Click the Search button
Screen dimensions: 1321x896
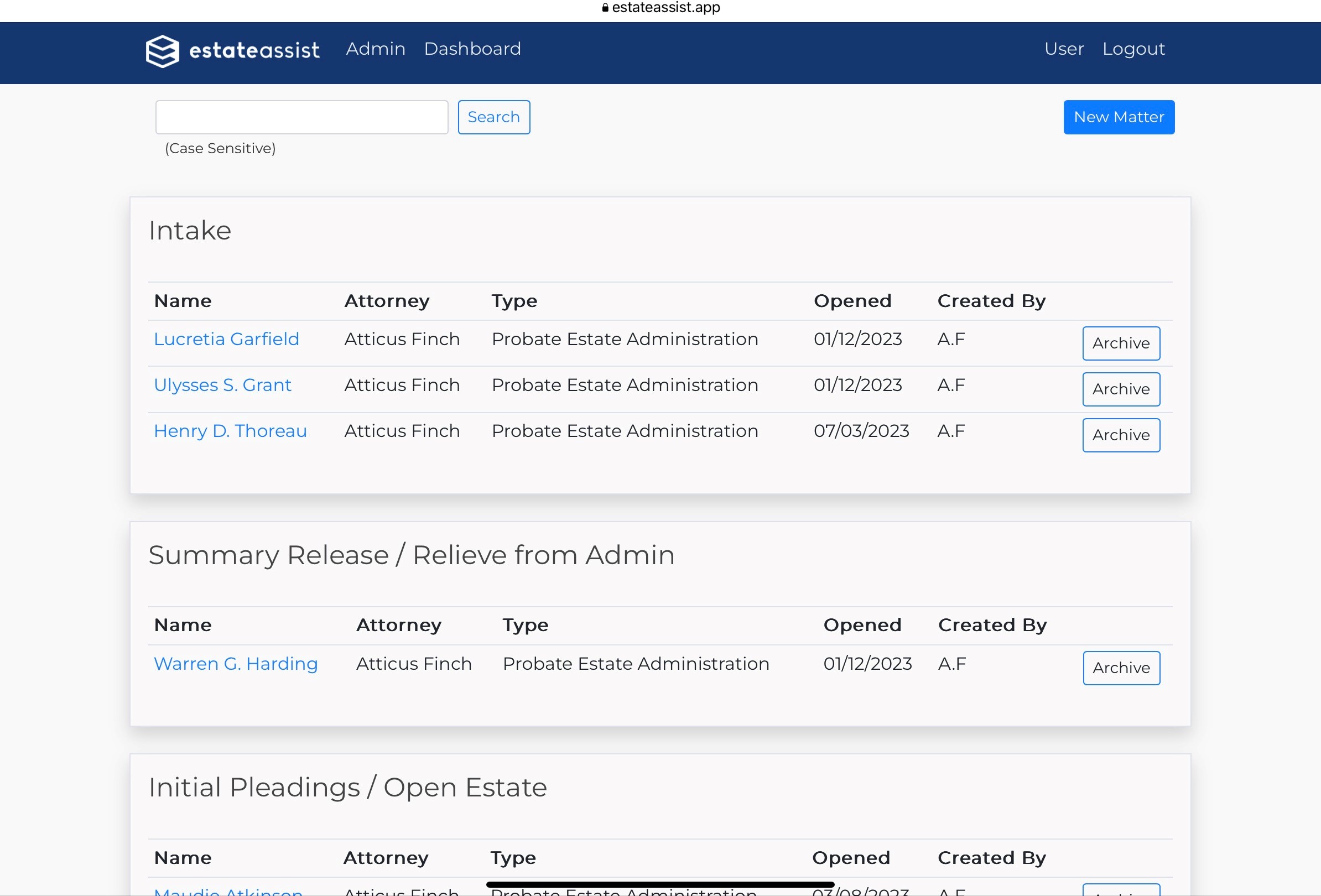tap(493, 117)
